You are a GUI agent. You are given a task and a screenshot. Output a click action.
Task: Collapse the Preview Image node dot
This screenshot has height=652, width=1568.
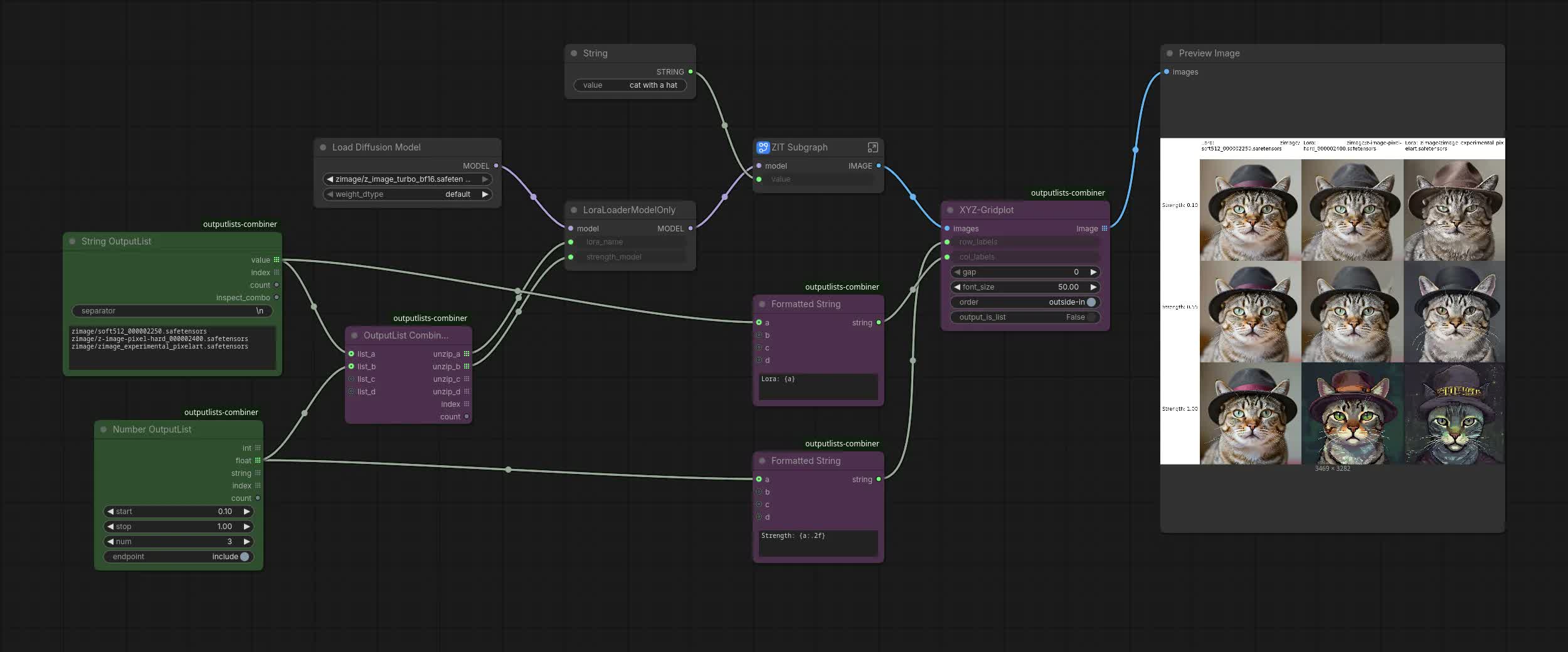[x=1170, y=53]
